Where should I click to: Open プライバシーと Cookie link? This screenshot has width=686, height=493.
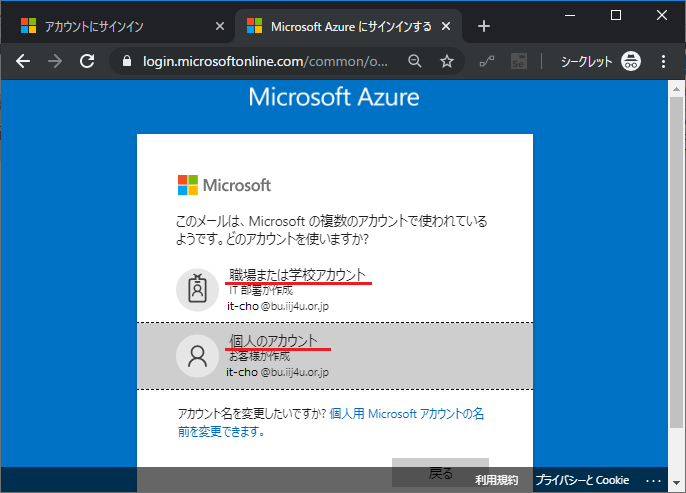582,480
